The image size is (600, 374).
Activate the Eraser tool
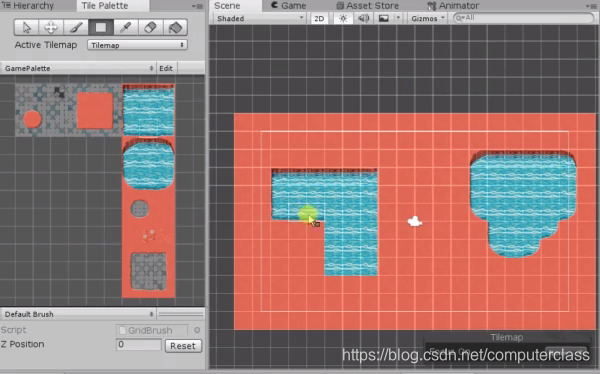coord(150,27)
